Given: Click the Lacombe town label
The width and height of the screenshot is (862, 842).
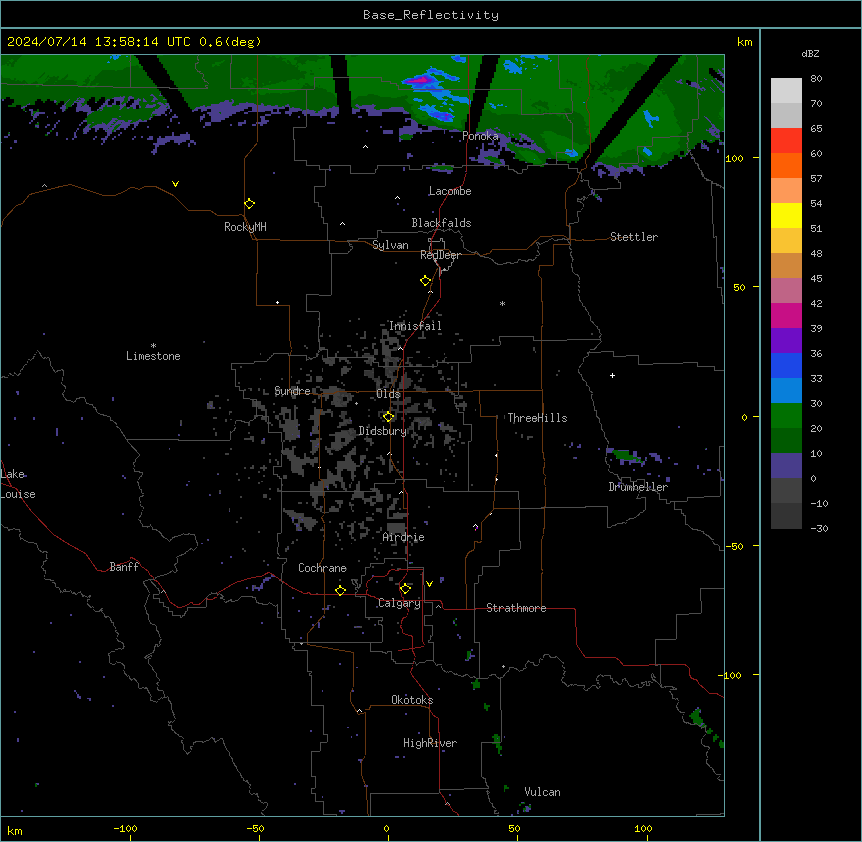Looking at the screenshot, I should pyautogui.click(x=450, y=191).
